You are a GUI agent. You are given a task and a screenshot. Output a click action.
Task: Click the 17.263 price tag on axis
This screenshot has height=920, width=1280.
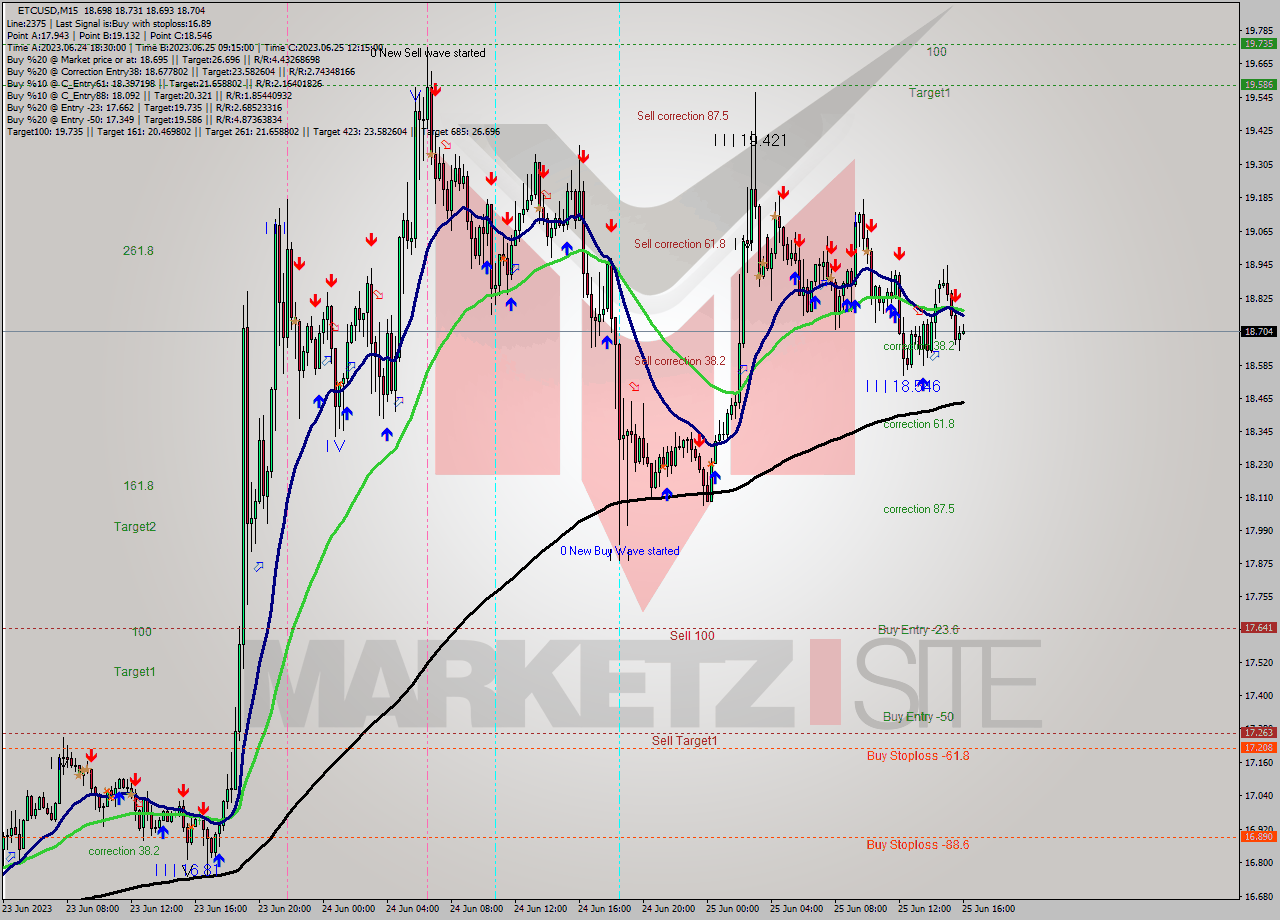coord(1258,733)
